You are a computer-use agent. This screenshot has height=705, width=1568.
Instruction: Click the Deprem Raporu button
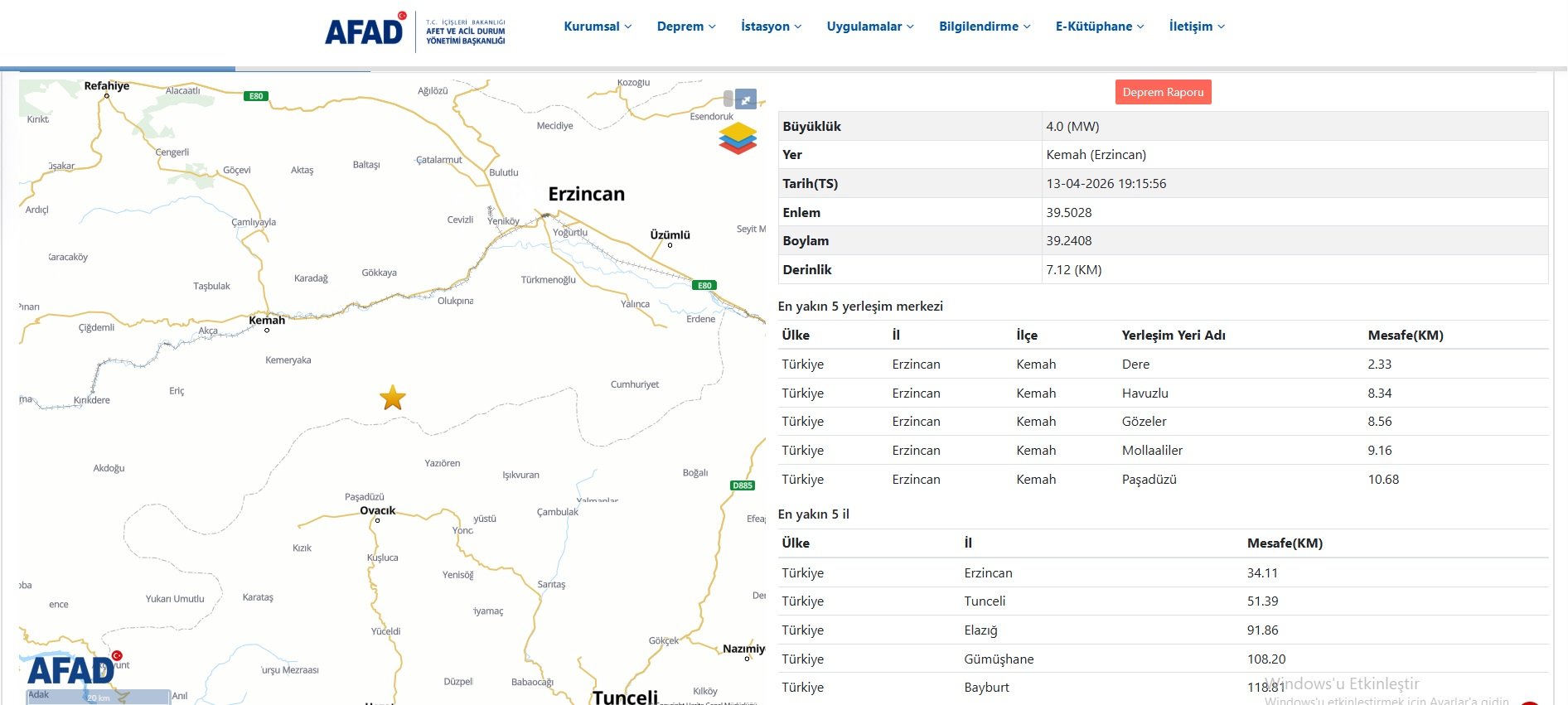[1163, 92]
